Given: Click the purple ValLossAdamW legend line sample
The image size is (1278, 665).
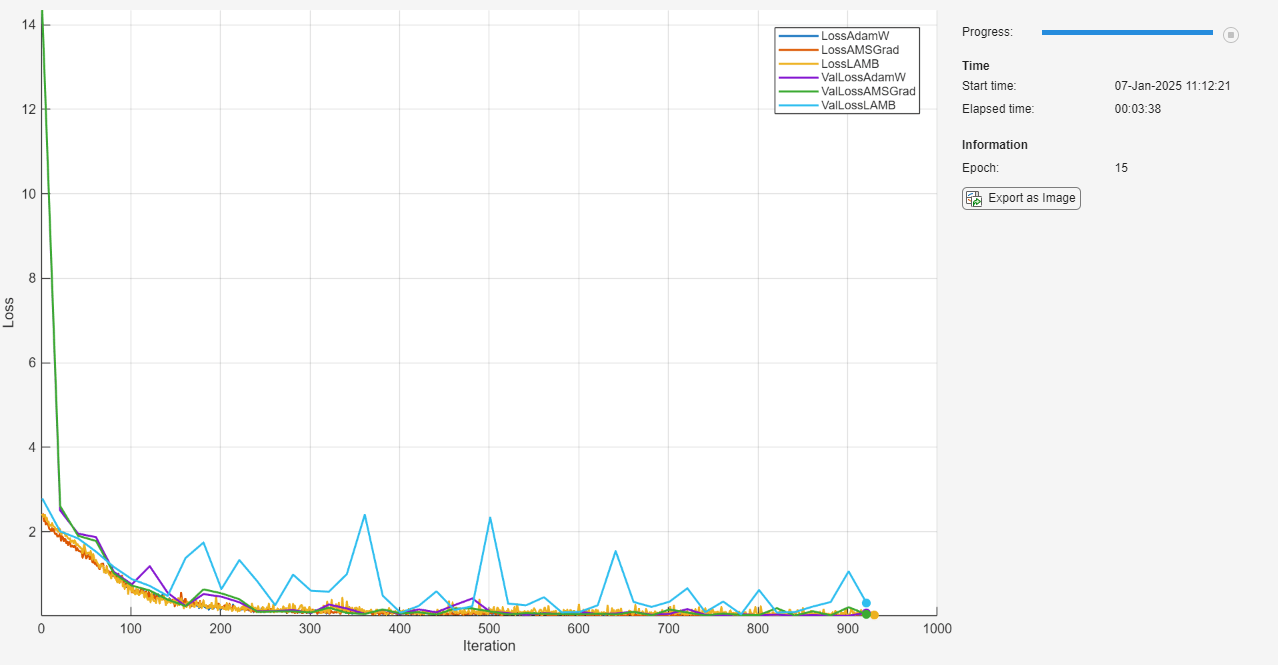Looking at the screenshot, I should [x=797, y=77].
